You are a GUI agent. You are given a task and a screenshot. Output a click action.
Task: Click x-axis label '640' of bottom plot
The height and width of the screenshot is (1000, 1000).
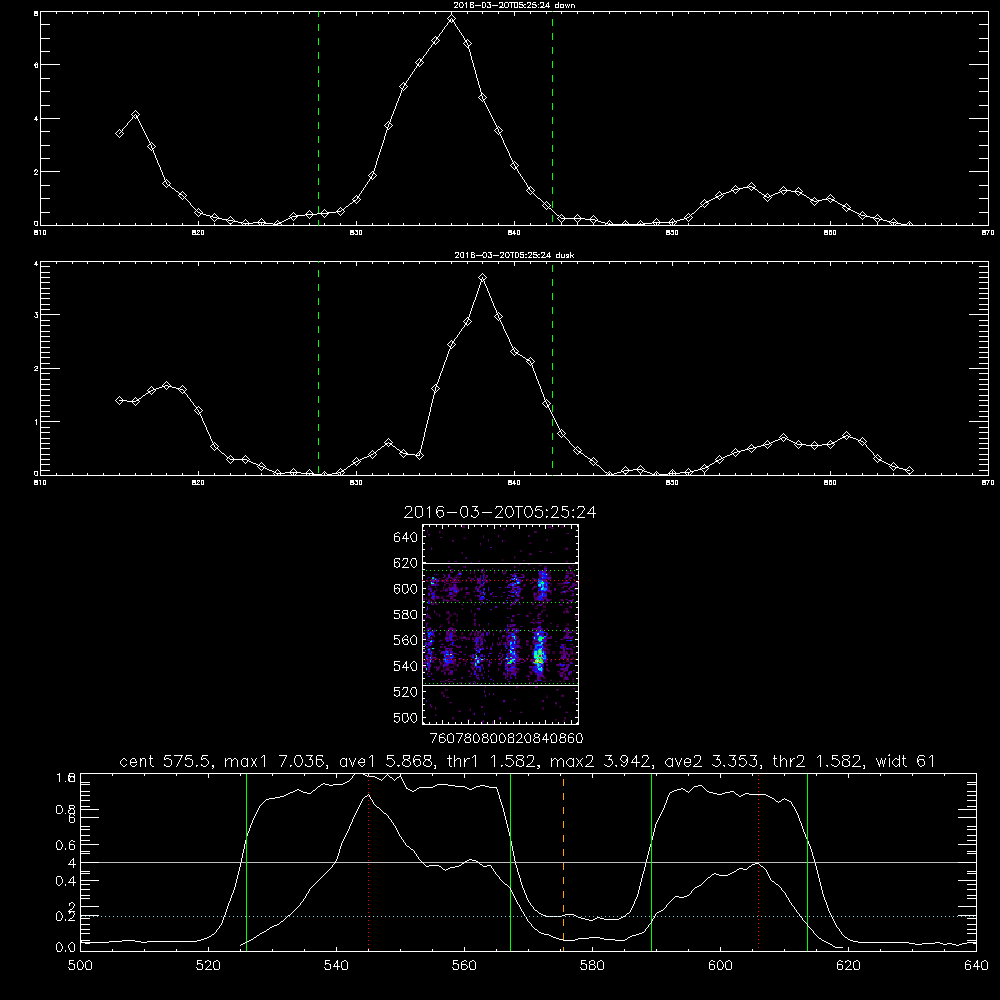976,966
